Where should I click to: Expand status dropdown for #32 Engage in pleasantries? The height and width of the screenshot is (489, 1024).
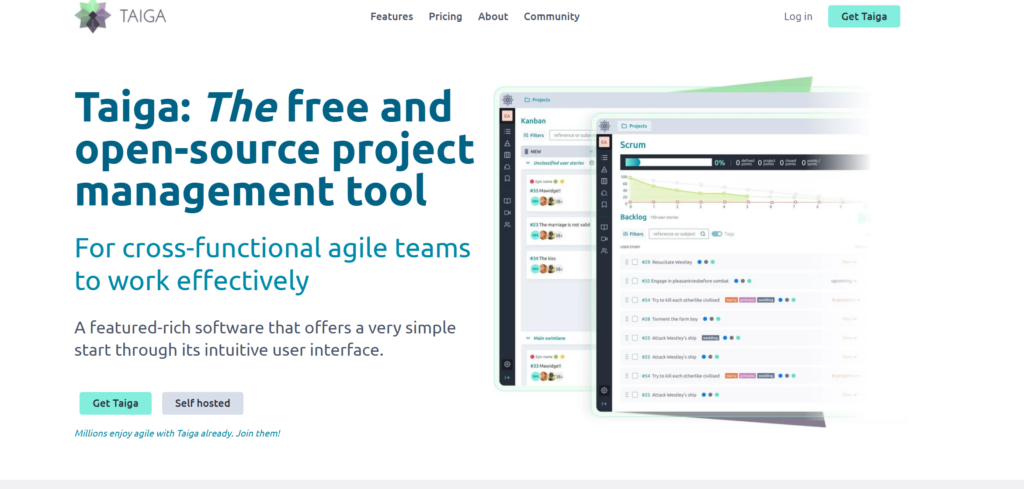point(844,281)
